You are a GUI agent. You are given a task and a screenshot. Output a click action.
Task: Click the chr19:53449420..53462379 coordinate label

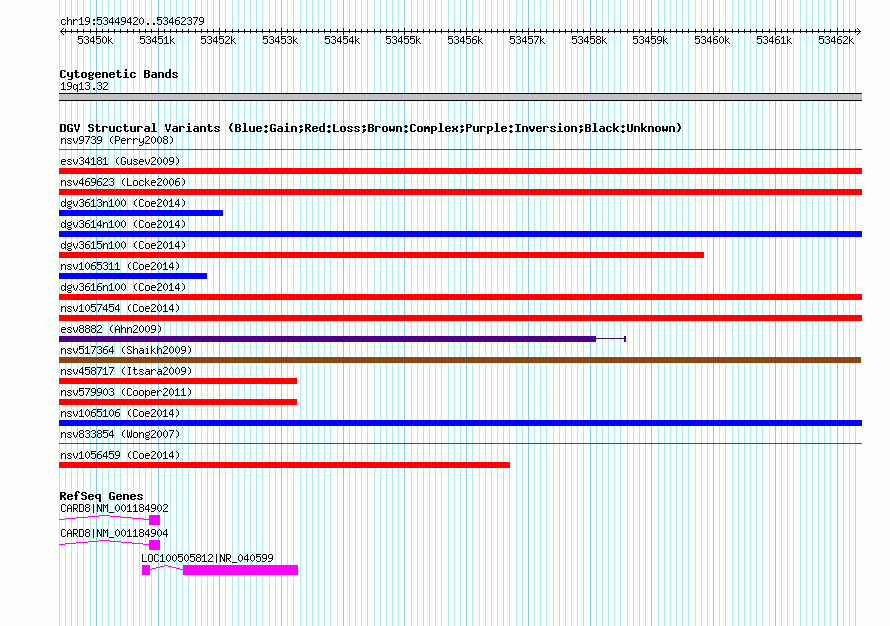click(x=132, y=22)
